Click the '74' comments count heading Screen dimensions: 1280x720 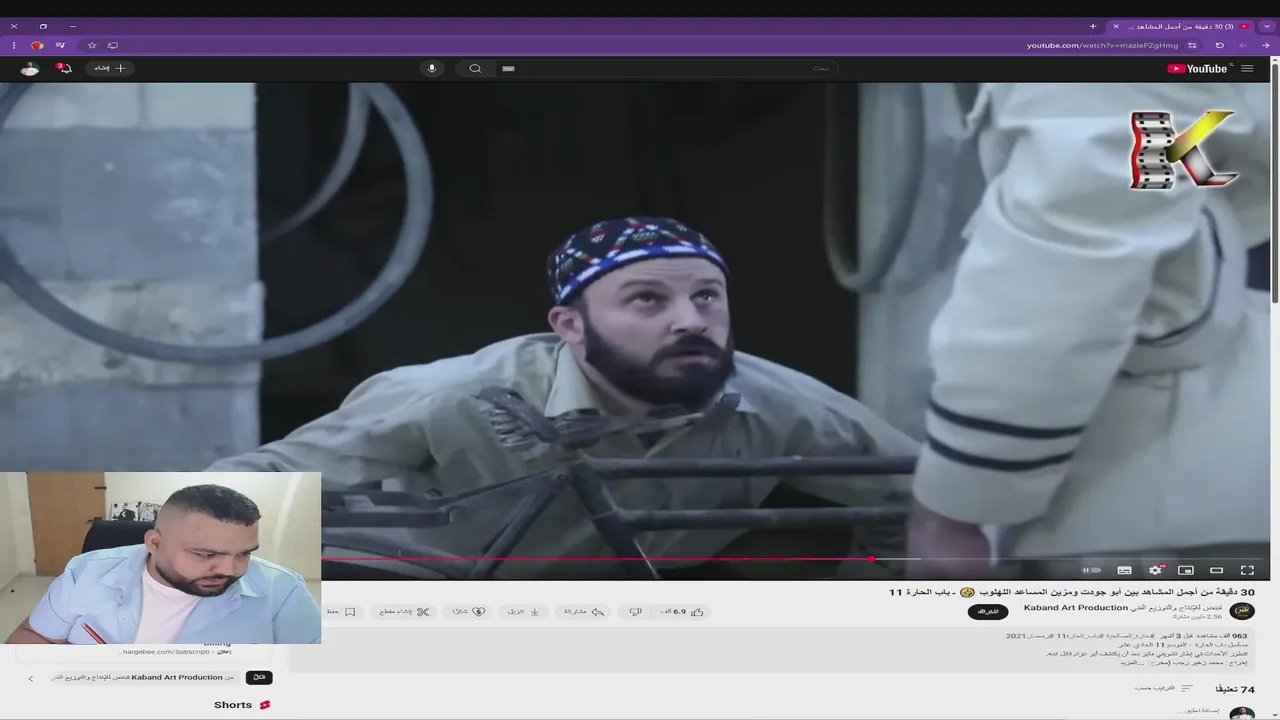(x=1234, y=689)
